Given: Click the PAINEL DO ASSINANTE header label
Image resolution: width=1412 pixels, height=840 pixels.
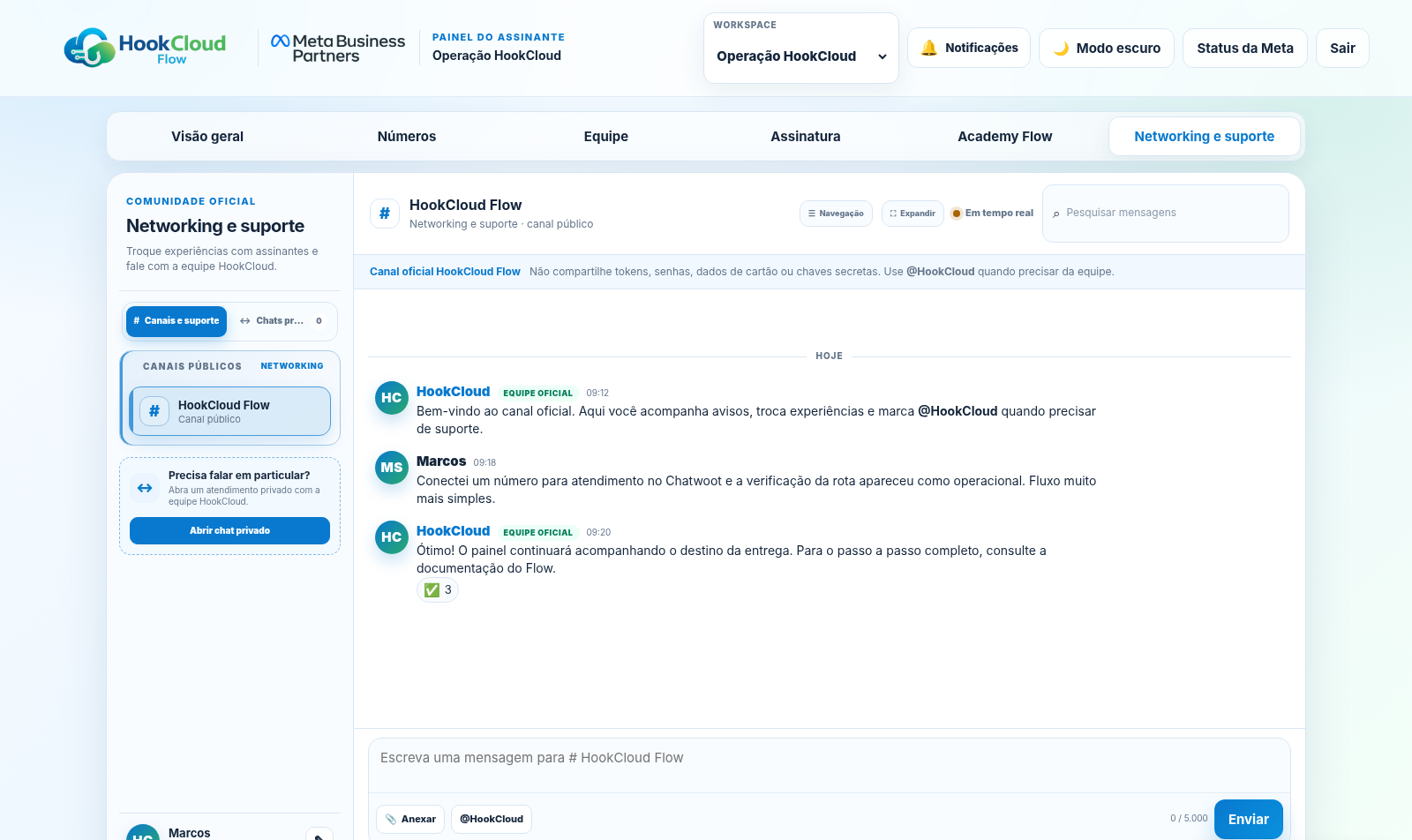Looking at the screenshot, I should [499, 37].
